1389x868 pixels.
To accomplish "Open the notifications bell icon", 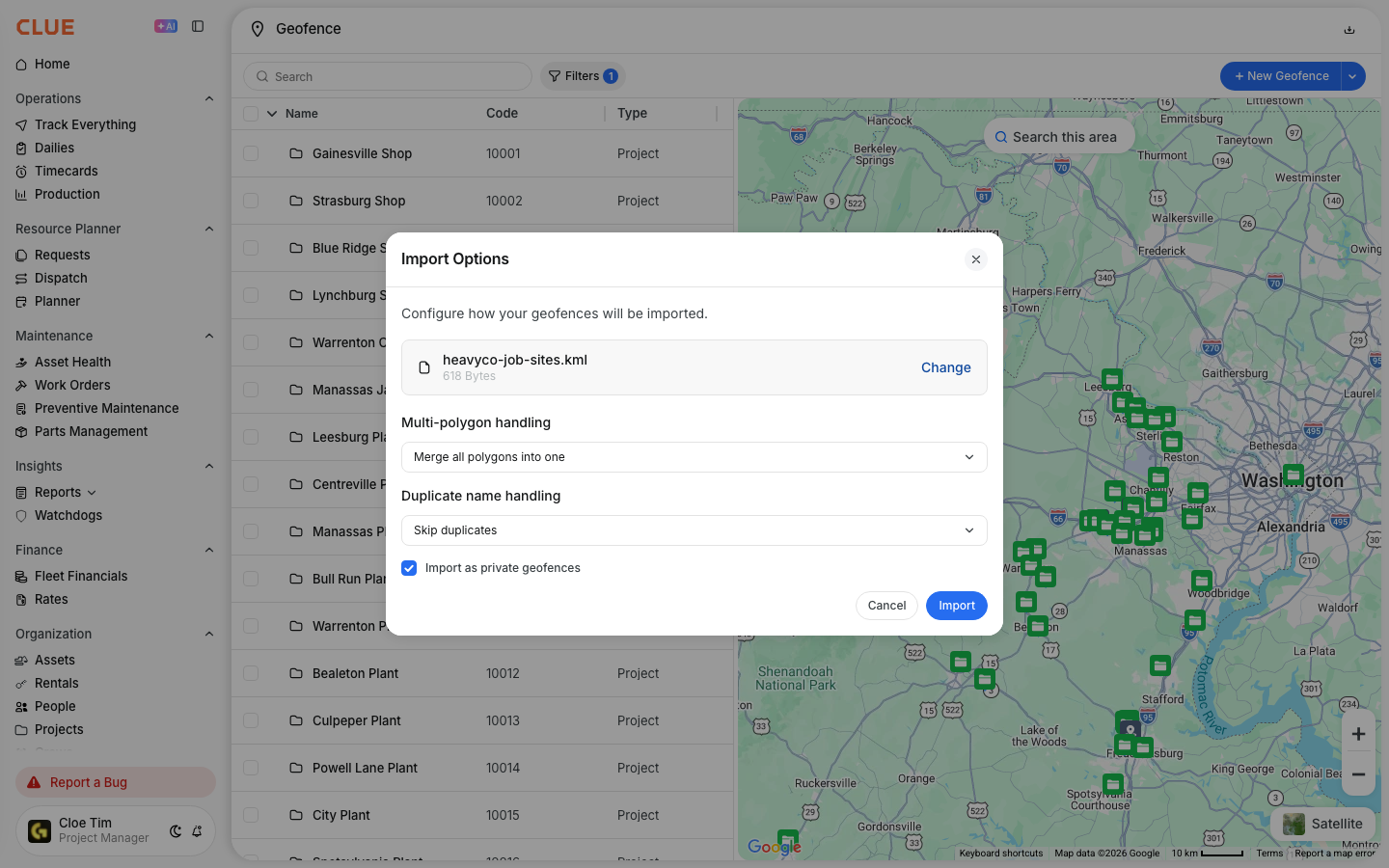I will pos(197,831).
